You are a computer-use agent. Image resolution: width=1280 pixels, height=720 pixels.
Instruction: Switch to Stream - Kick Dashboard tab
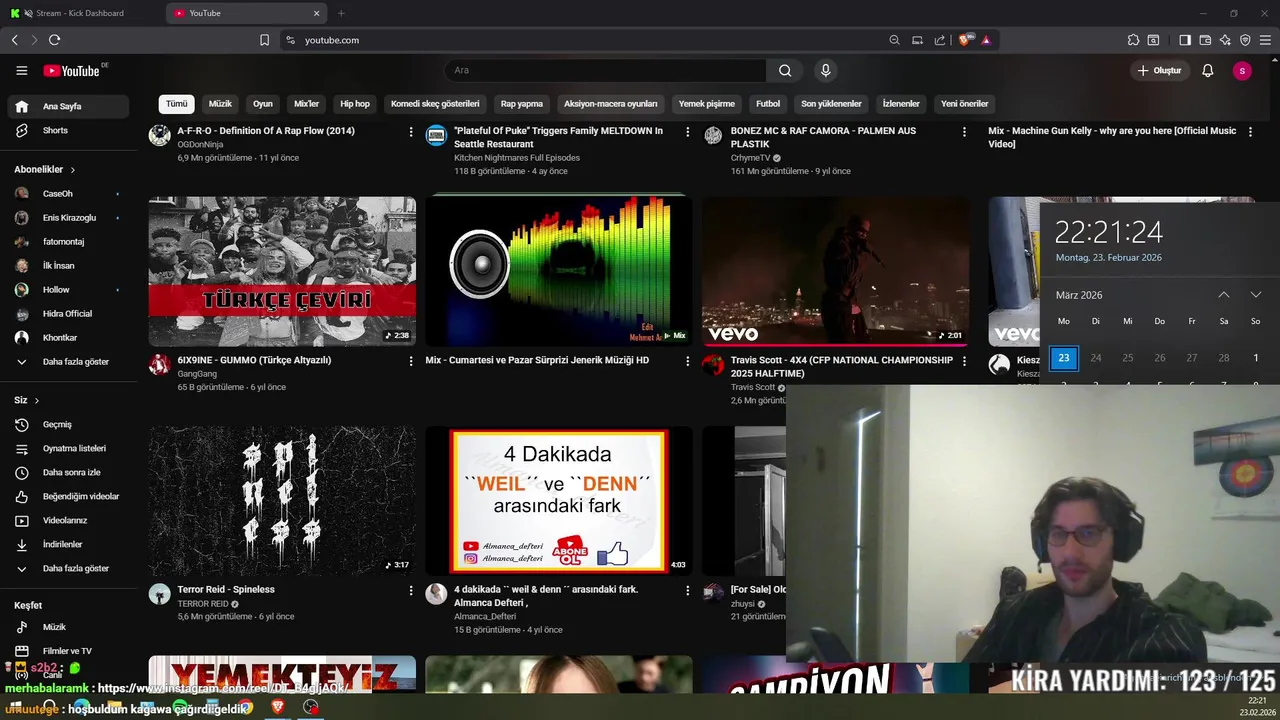80,13
